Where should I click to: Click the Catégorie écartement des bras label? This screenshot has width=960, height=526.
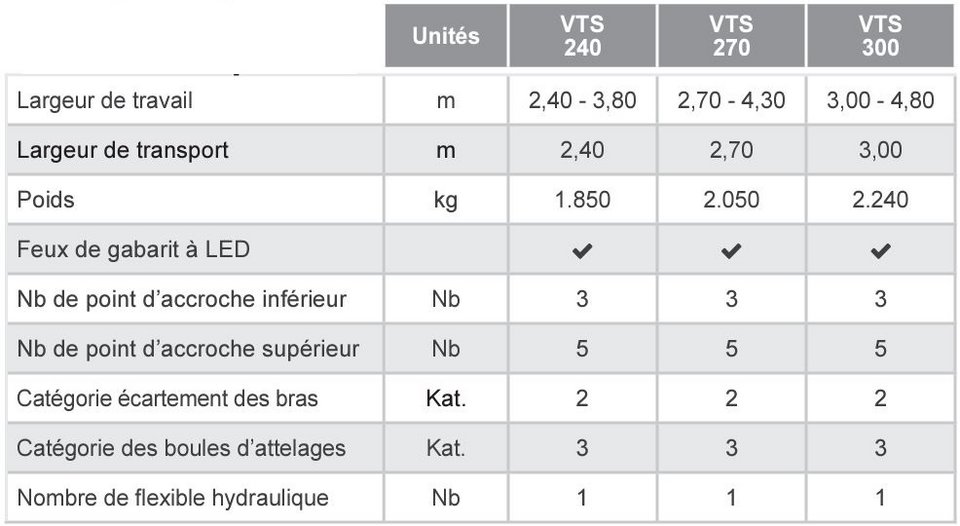click(x=167, y=399)
